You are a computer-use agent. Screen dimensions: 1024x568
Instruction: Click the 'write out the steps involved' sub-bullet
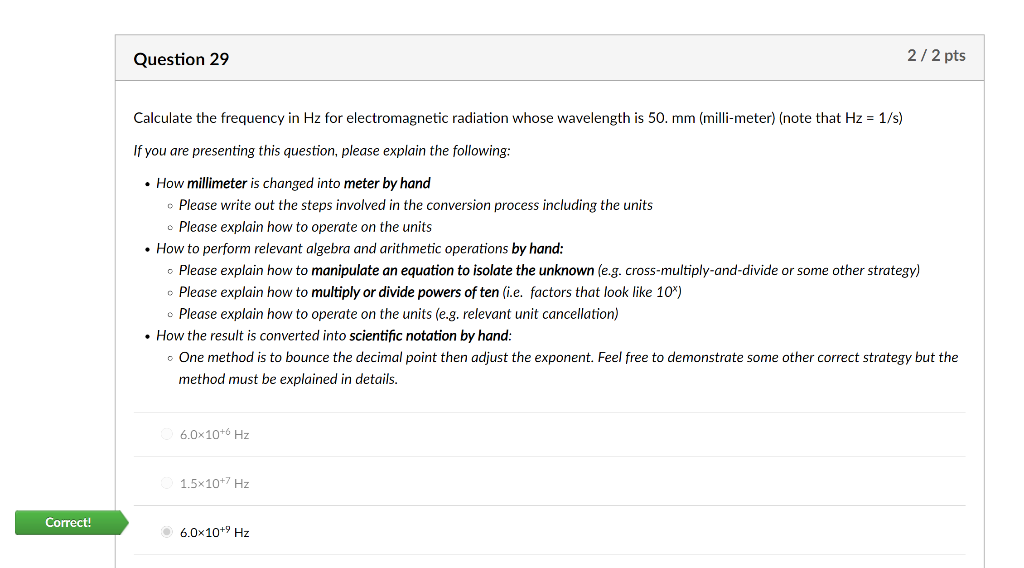tap(415, 205)
